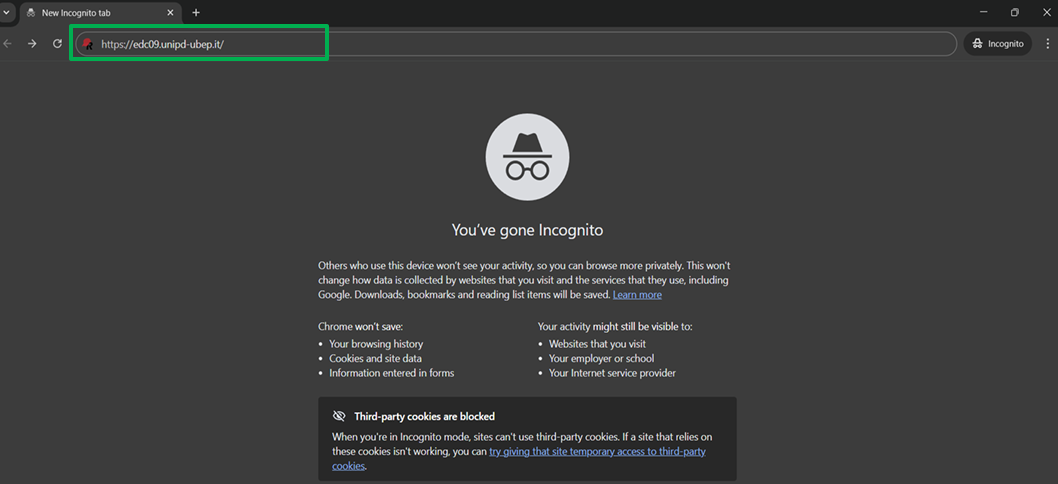Click the large Incognito hat-and-glasses icon
The image size is (1058, 484).
point(527,157)
